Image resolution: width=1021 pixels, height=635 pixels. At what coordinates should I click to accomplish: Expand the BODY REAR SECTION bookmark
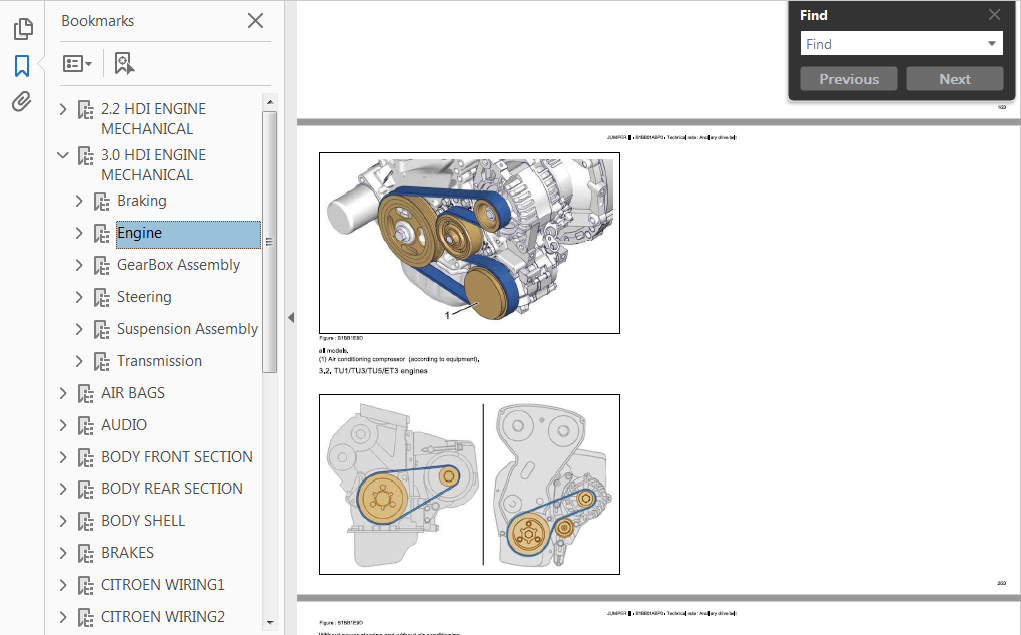pyautogui.click(x=63, y=489)
